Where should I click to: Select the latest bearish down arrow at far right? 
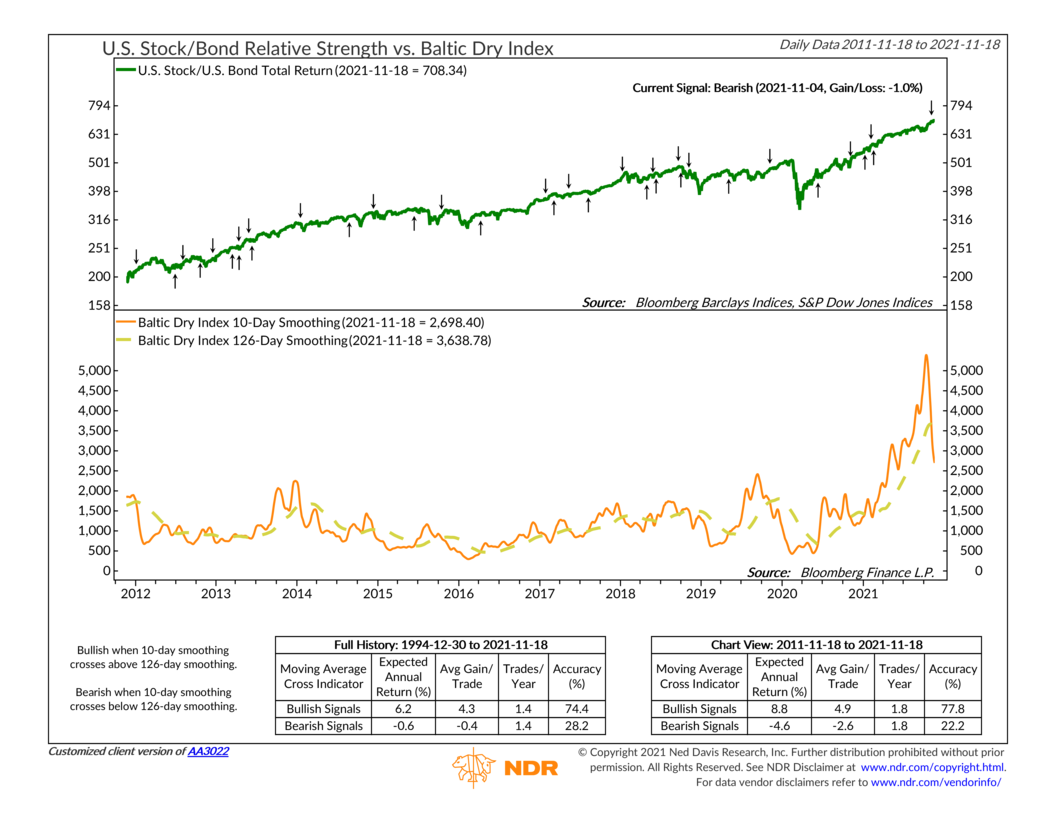coord(931,106)
